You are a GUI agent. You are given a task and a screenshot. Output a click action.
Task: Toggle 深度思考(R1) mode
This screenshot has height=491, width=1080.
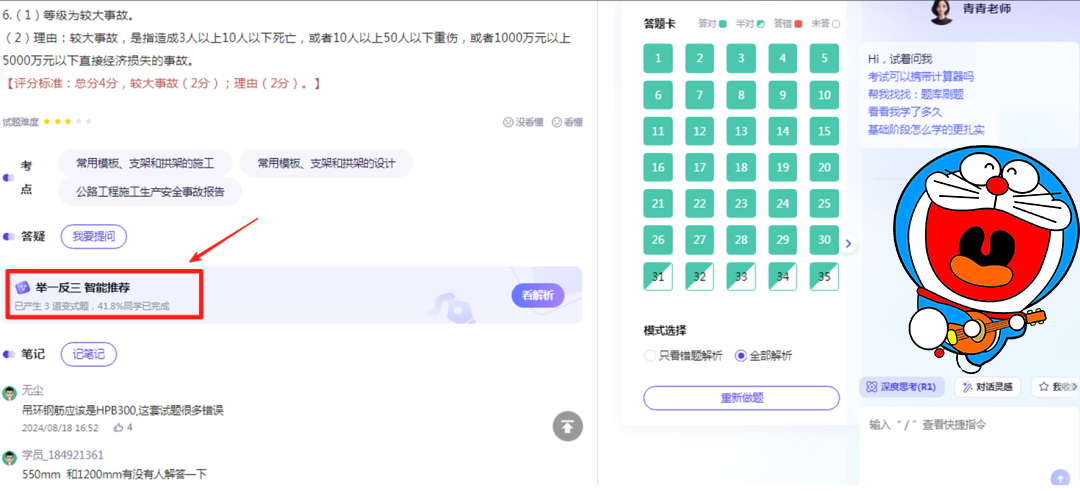[900, 387]
